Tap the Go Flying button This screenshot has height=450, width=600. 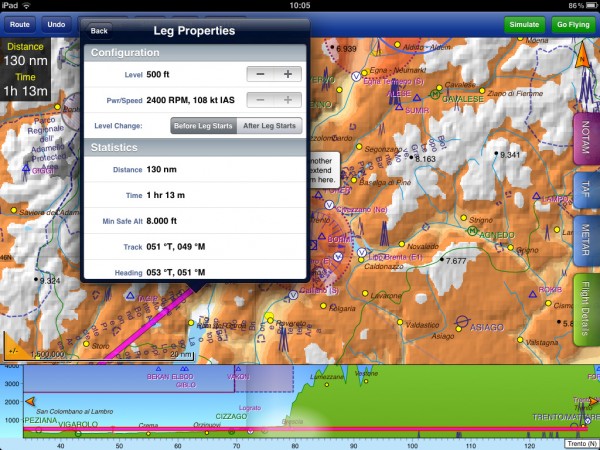573,24
